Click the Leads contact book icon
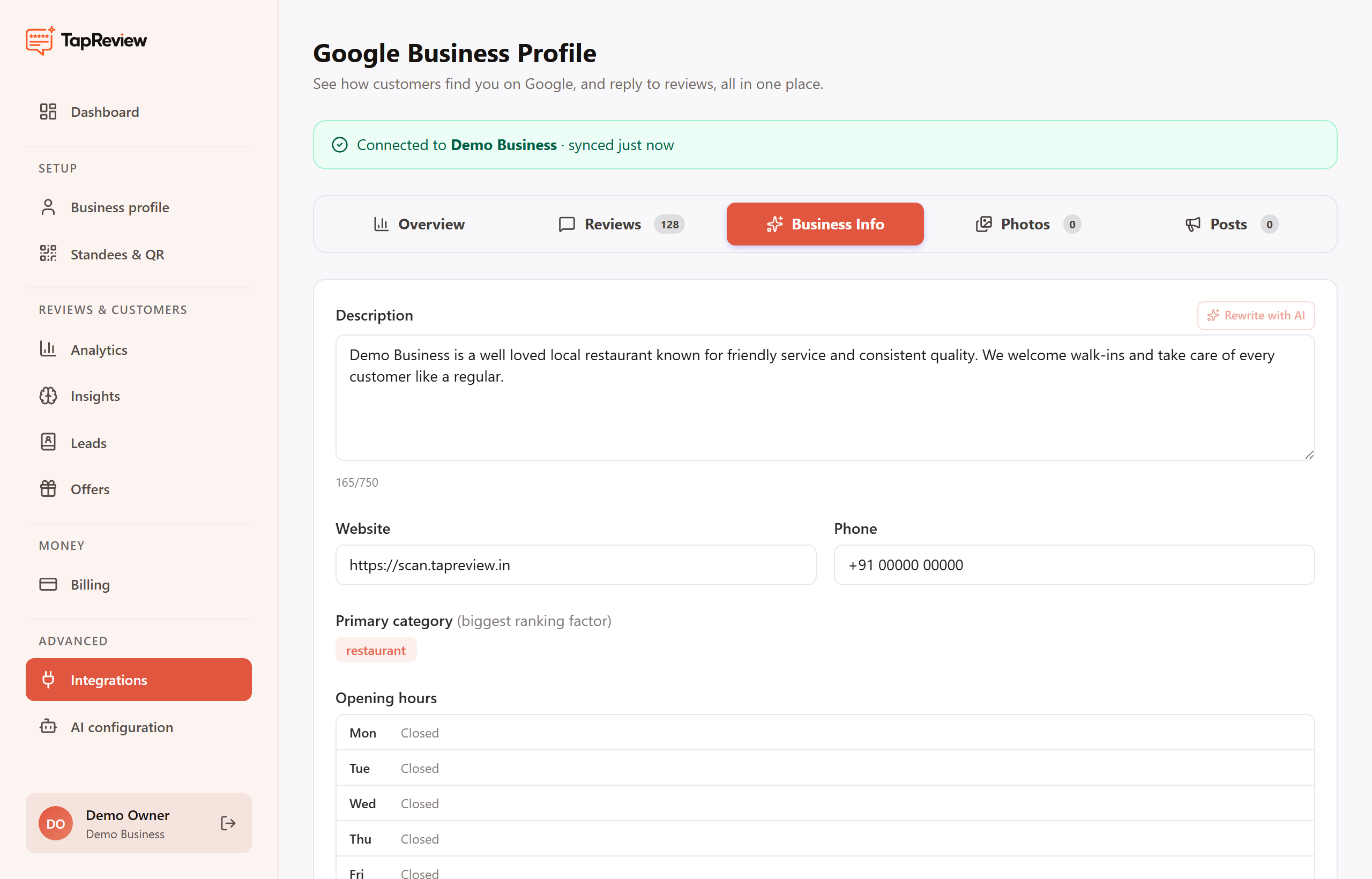Viewport: 1372px width, 879px height. [48, 442]
